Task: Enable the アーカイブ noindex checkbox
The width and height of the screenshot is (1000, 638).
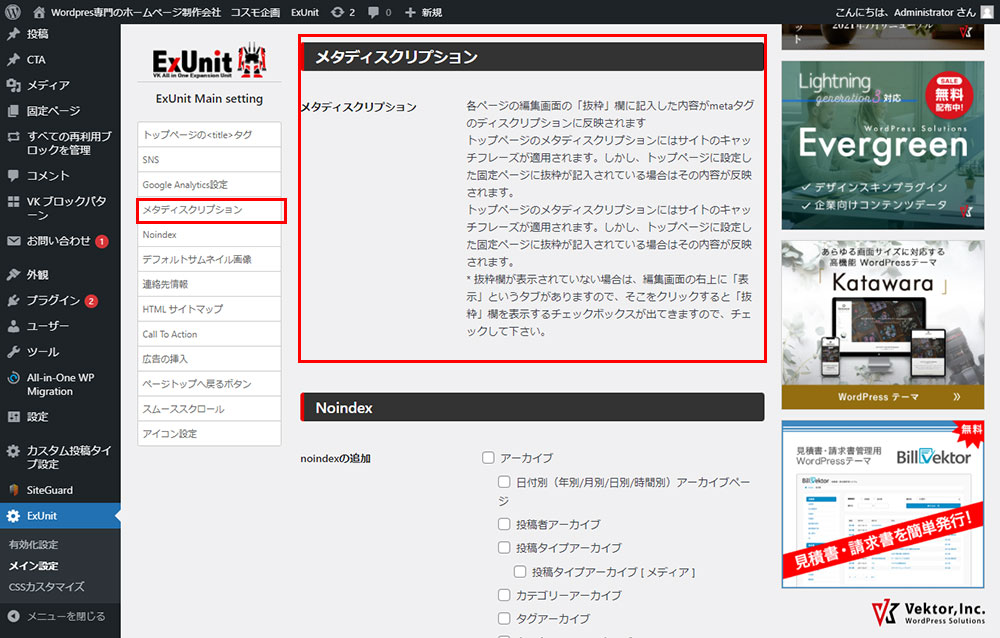Action: pyautogui.click(x=489, y=458)
